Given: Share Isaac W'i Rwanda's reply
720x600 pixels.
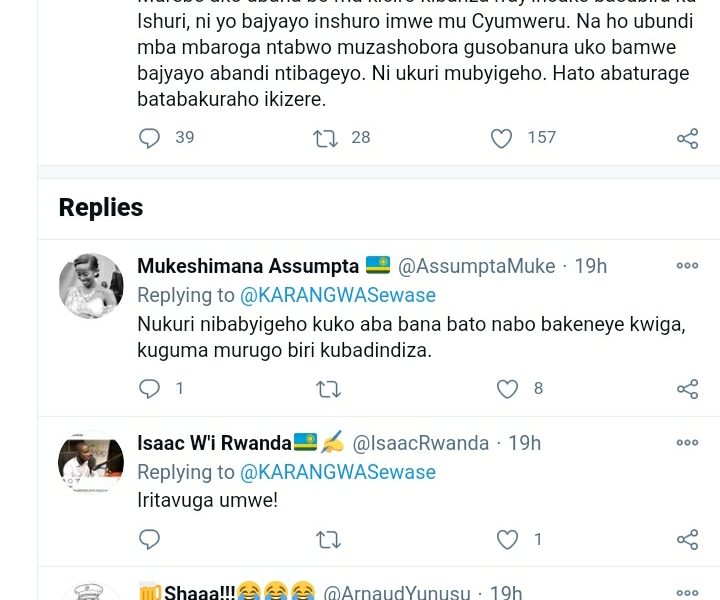Looking at the screenshot, I should [687, 540].
